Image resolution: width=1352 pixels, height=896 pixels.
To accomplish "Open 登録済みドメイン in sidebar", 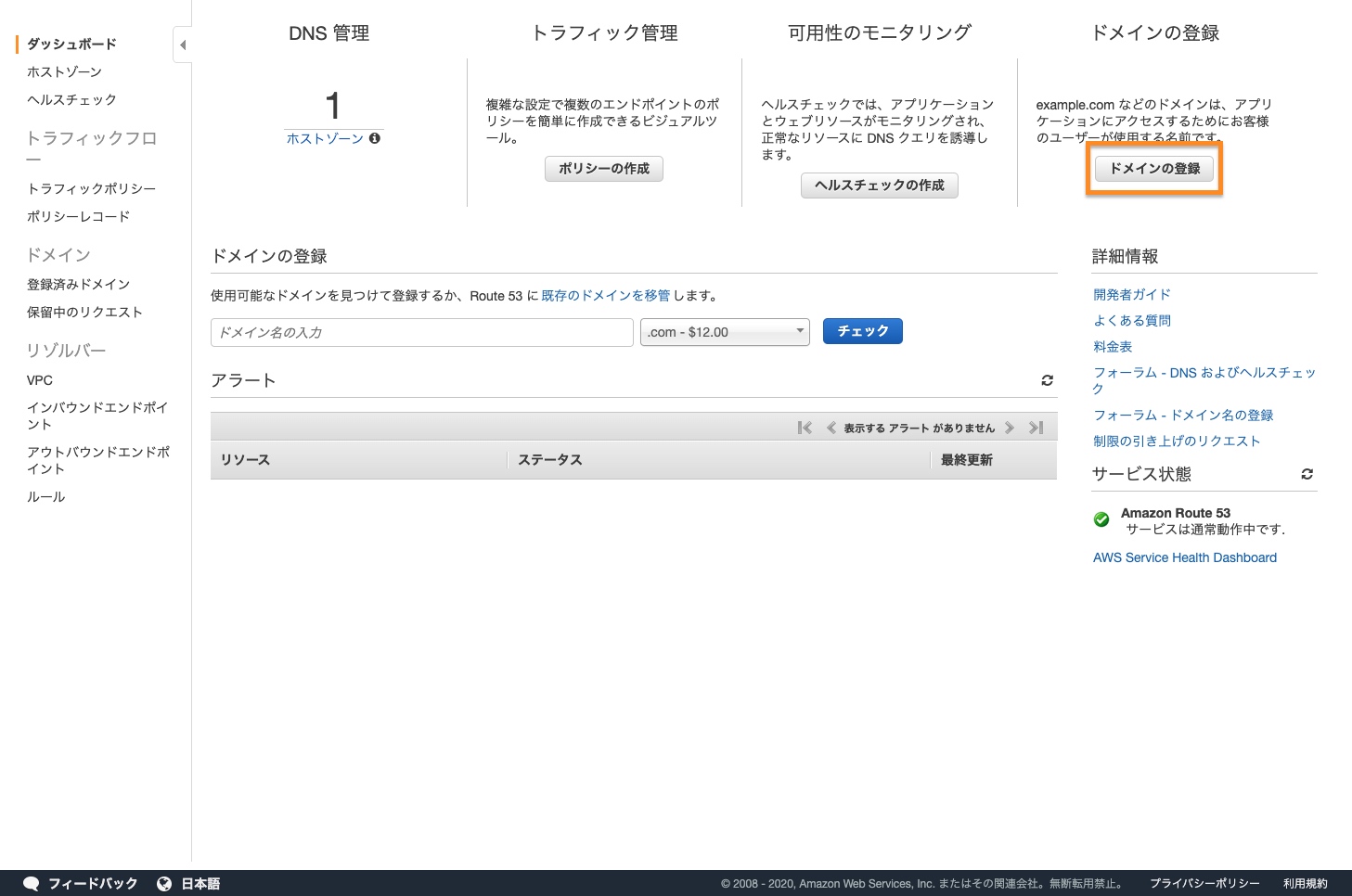I will pyautogui.click(x=78, y=284).
